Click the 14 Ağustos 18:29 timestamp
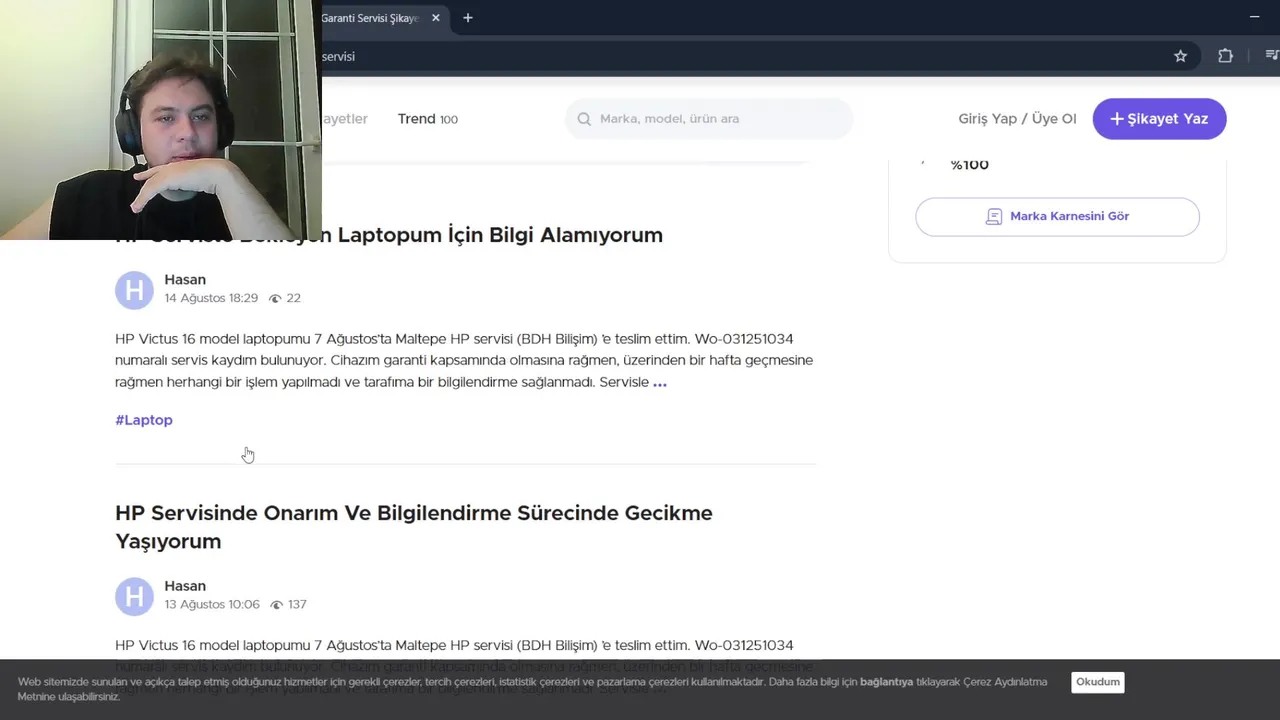This screenshot has height=720, width=1280. [x=211, y=298]
